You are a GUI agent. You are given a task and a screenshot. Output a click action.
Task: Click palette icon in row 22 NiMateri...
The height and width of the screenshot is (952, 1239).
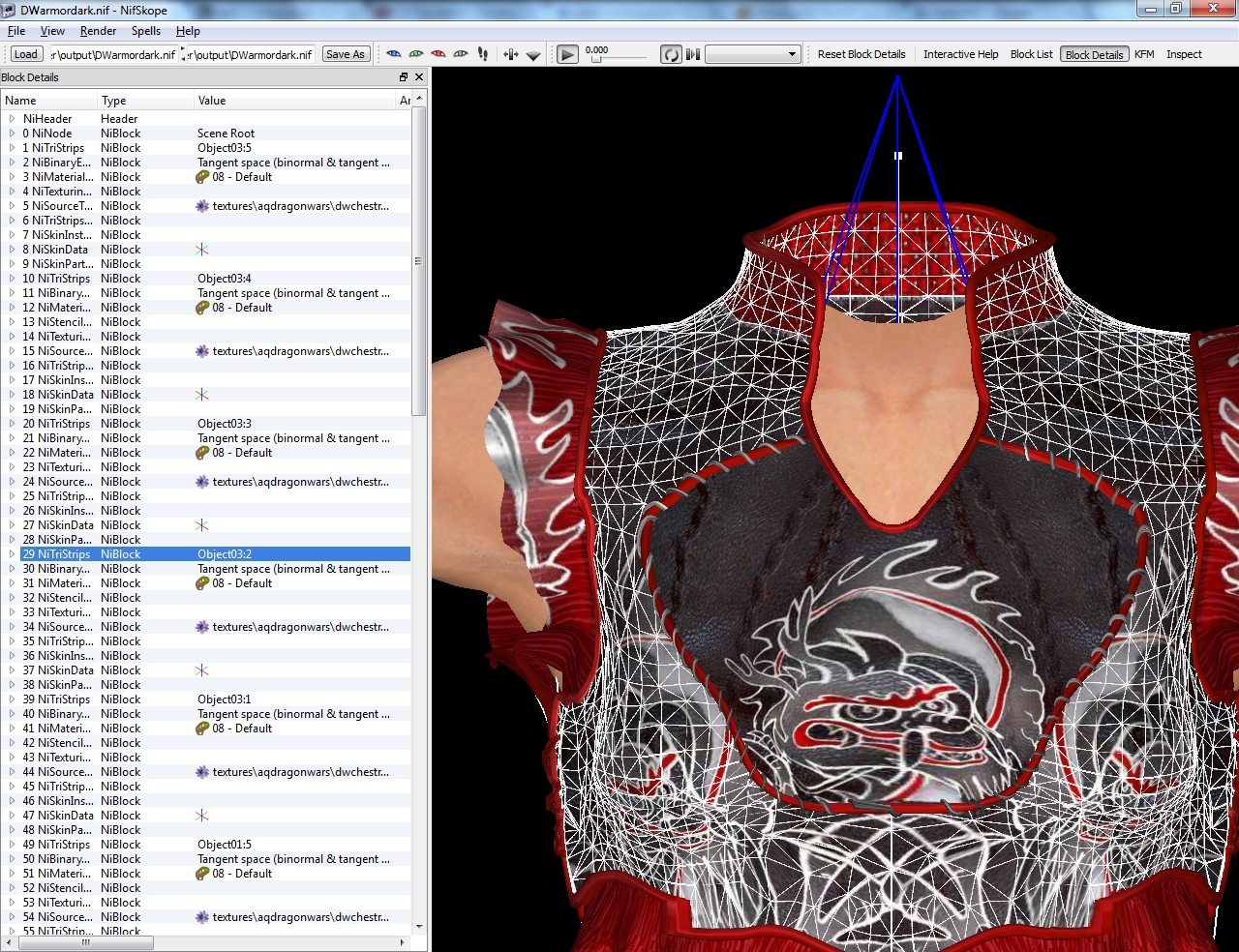coord(202,453)
